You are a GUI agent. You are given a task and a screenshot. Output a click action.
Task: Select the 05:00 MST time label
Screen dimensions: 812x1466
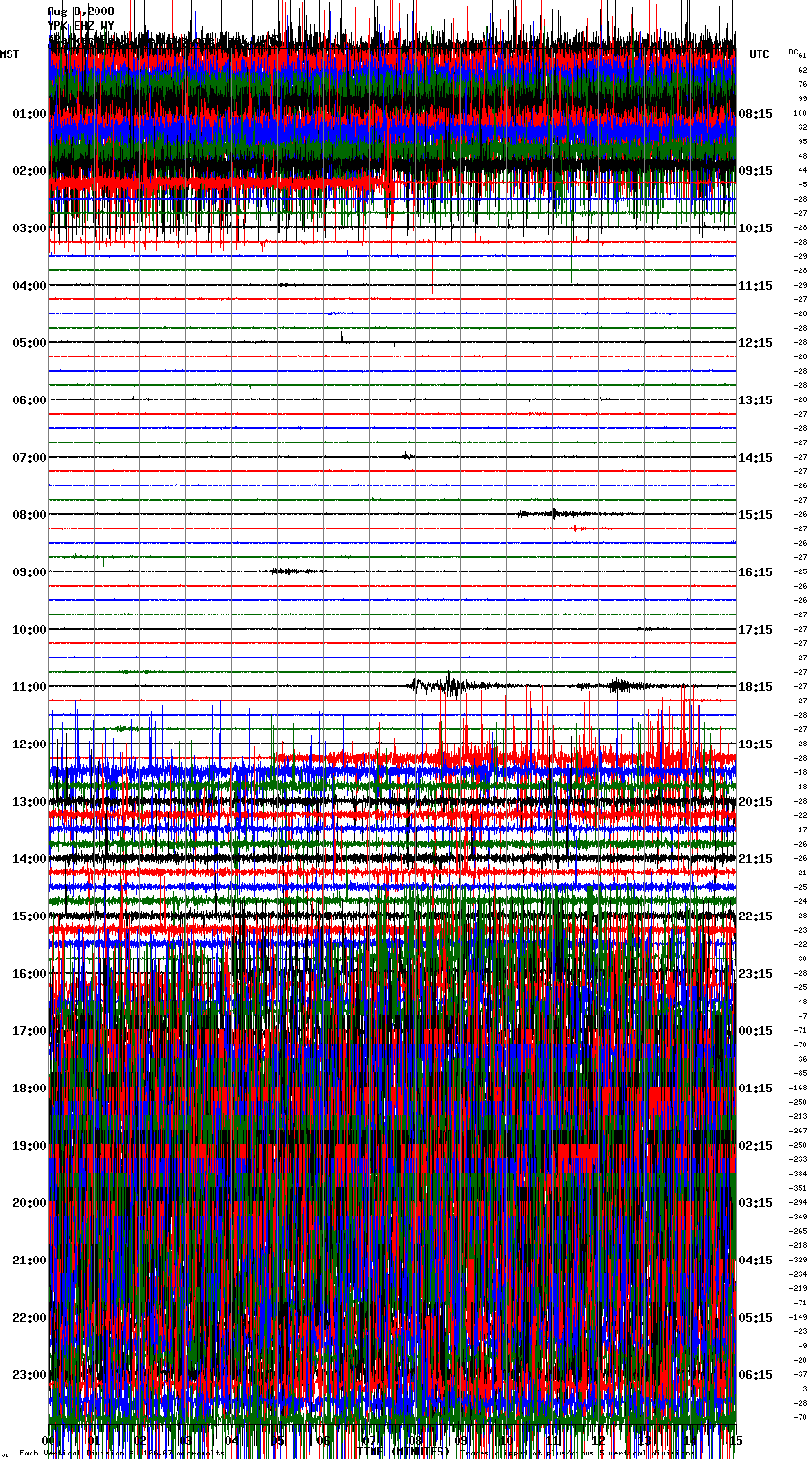coord(30,343)
